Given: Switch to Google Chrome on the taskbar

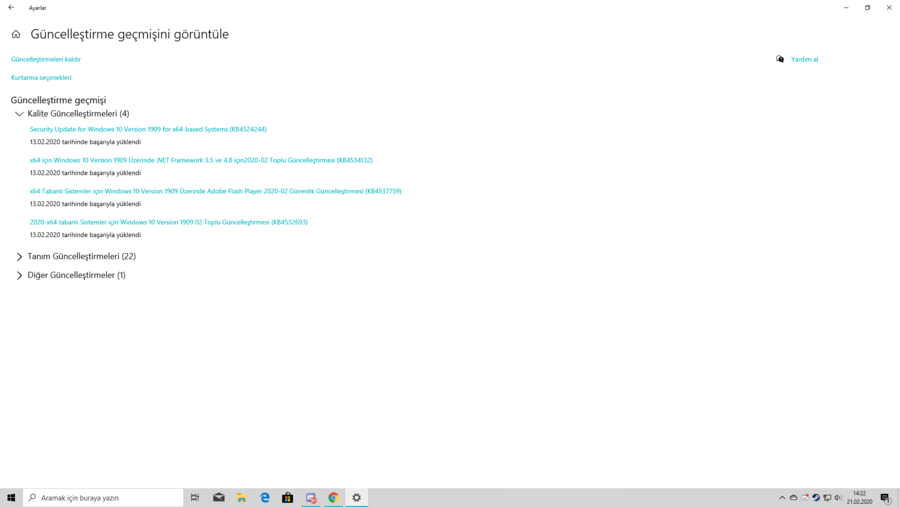Looking at the screenshot, I should [x=333, y=498].
